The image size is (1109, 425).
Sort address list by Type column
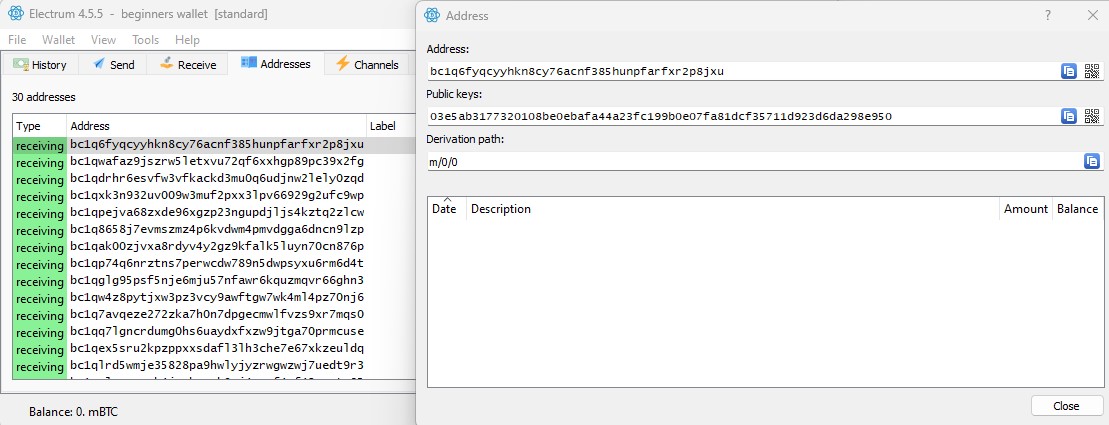29,126
